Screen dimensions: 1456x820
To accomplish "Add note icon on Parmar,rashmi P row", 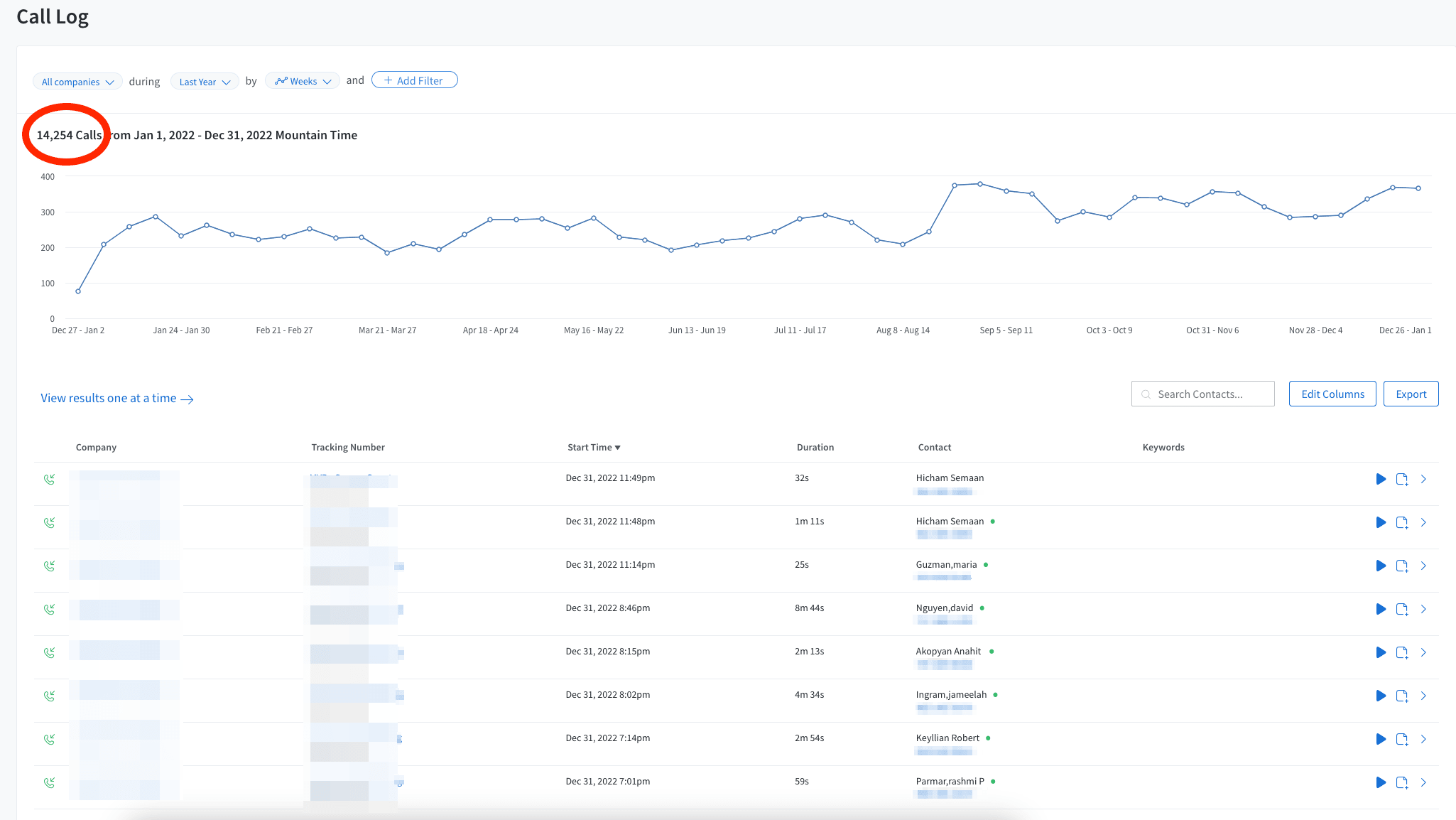I will click(1402, 782).
